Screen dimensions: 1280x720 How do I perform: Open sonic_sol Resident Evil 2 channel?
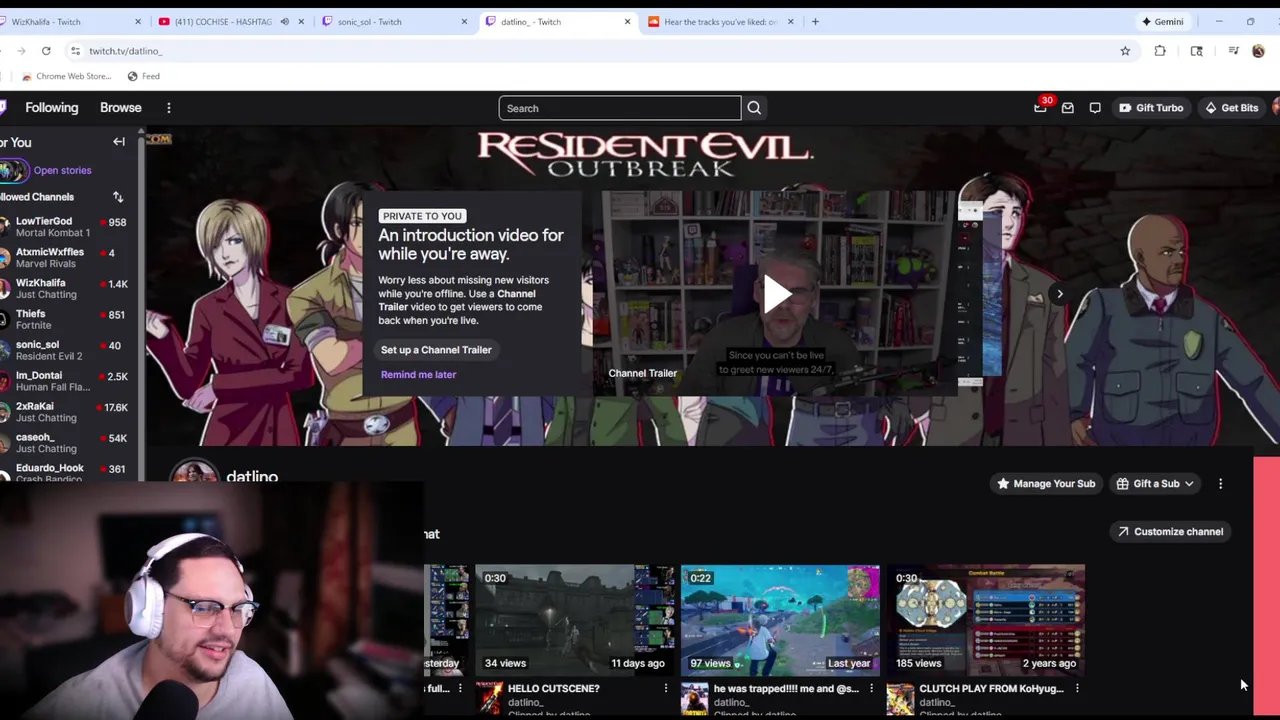coord(66,351)
